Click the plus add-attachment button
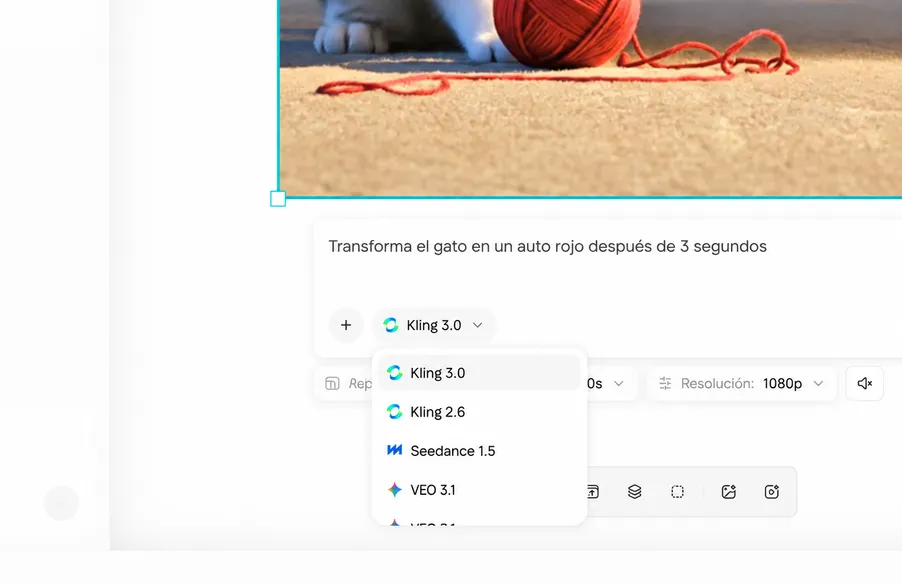This screenshot has width=902, height=584. 346,325
